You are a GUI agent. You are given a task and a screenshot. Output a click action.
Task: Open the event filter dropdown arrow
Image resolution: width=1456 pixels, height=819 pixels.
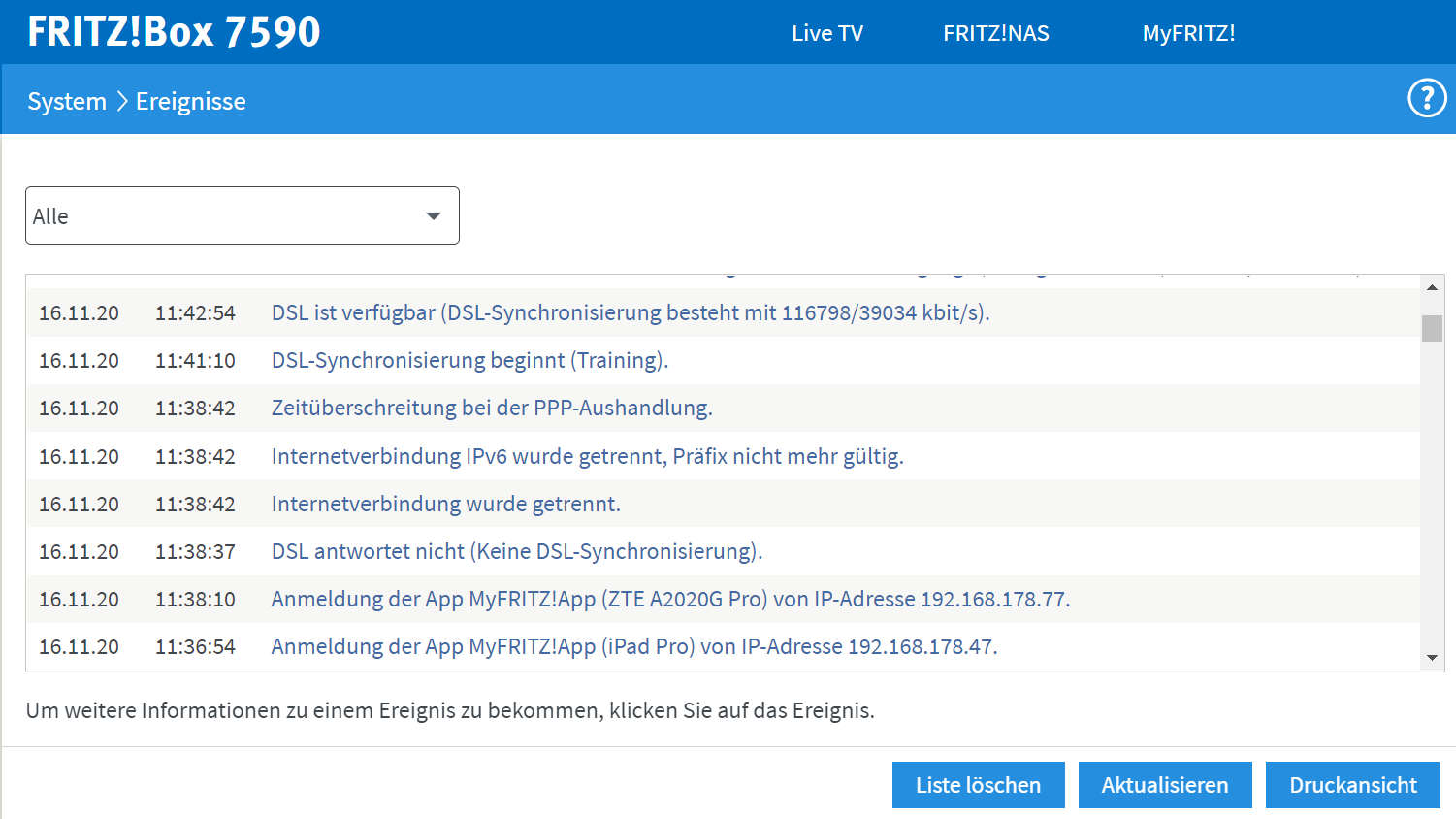pos(433,214)
